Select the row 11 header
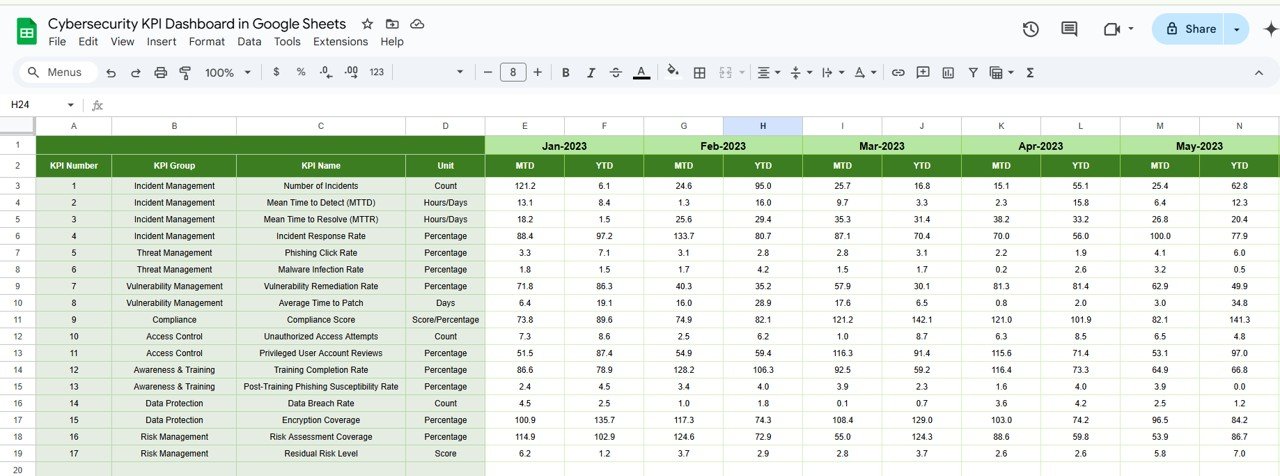The width and height of the screenshot is (1280, 476). tap(17, 320)
